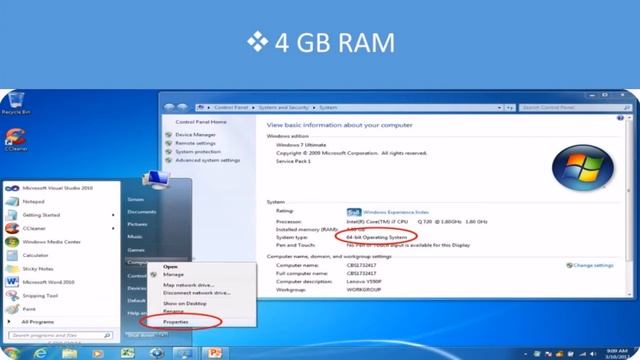This screenshot has width=640, height=360.
Task: Launch Paint from the Start menu
Action: (x=29, y=309)
